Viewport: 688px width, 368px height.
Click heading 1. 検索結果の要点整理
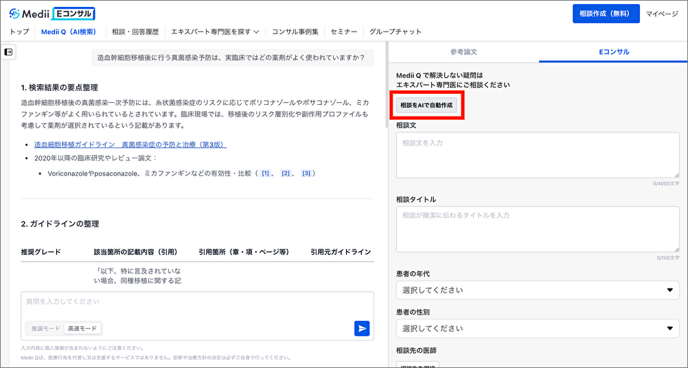point(59,88)
